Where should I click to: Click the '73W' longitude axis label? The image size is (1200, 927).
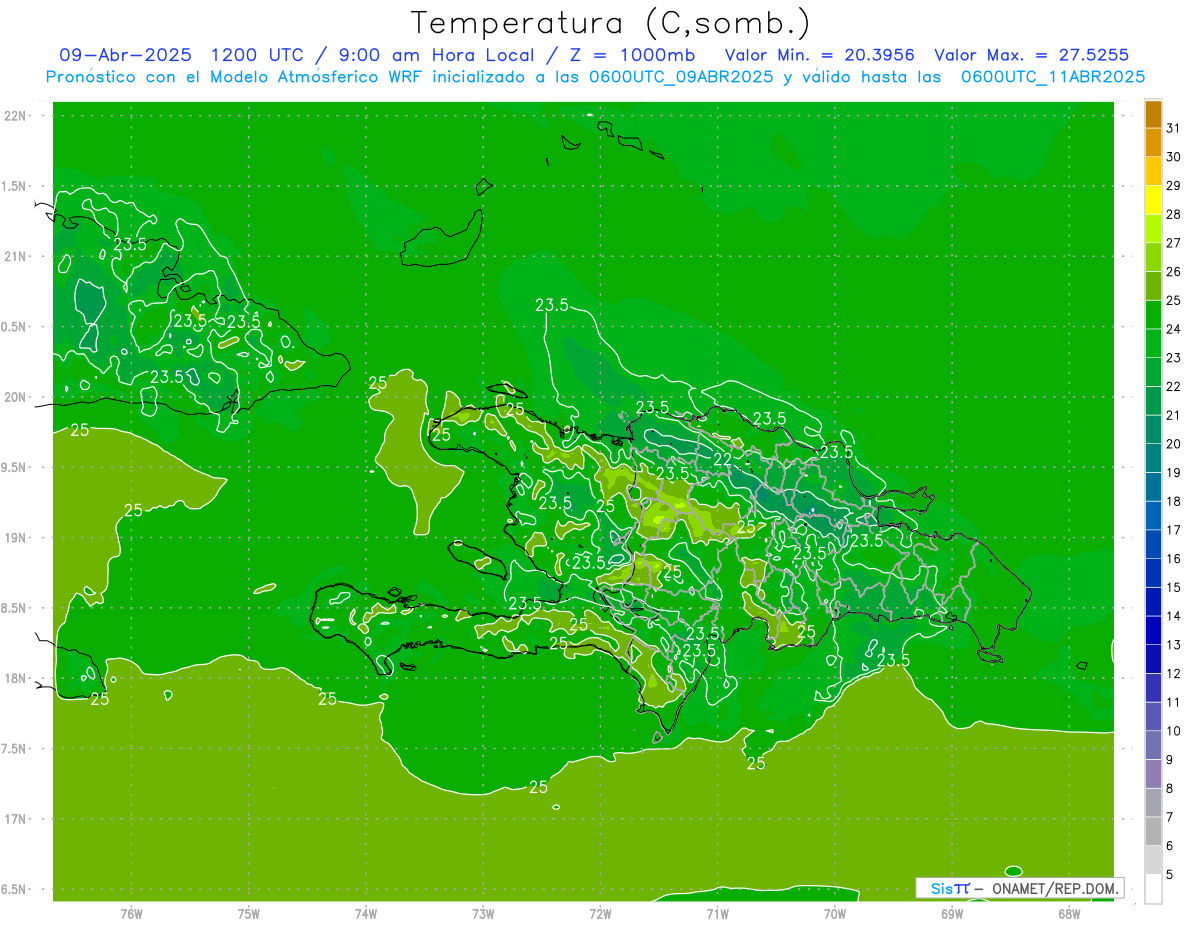(x=483, y=913)
